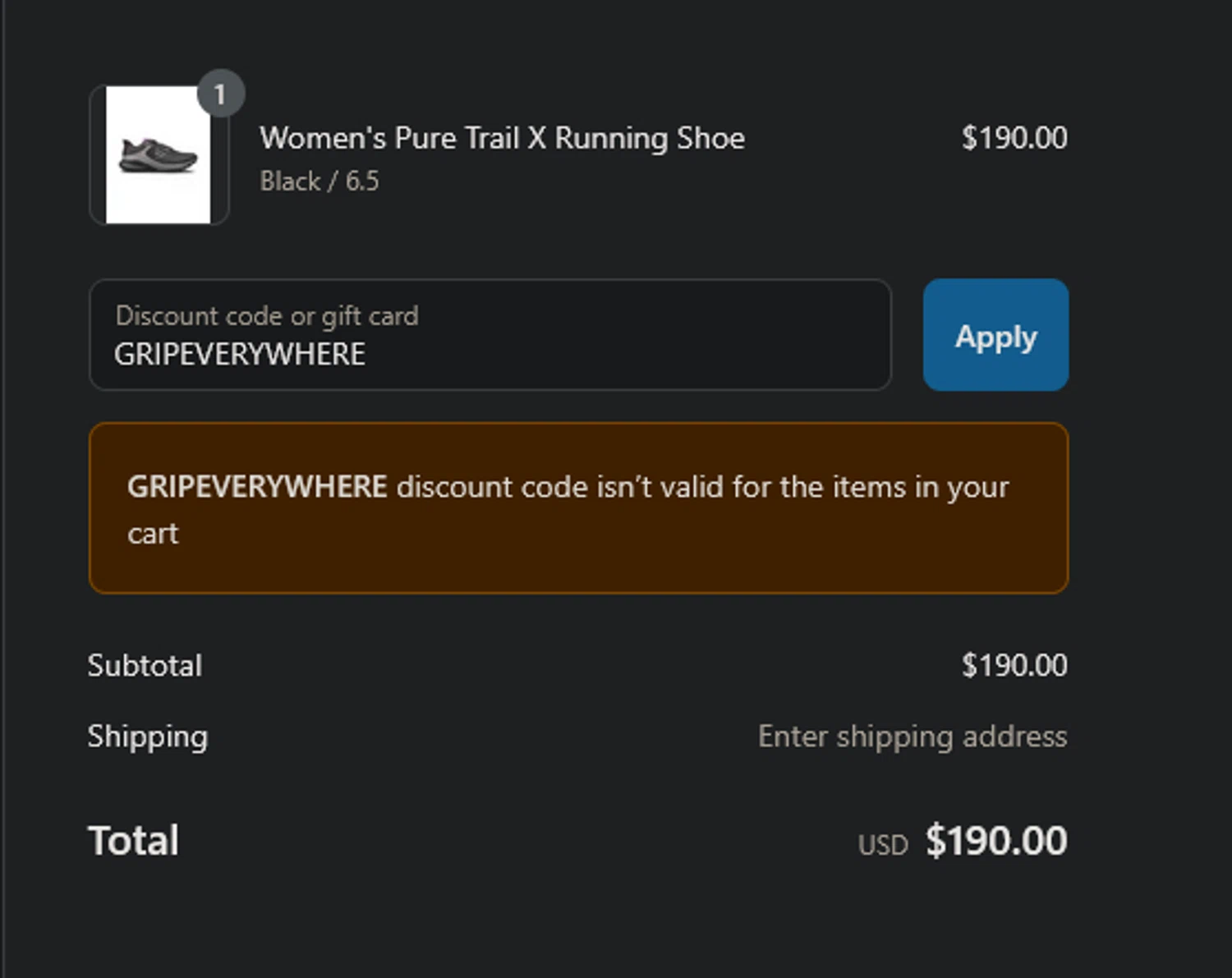The height and width of the screenshot is (978, 1232).
Task: Click the Subtotal label
Action: pyautogui.click(x=145, y=665)
